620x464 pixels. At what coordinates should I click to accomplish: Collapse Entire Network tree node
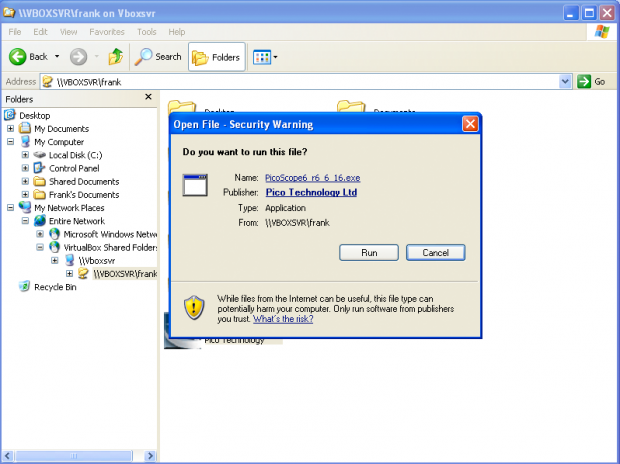(x=25, y=221)
